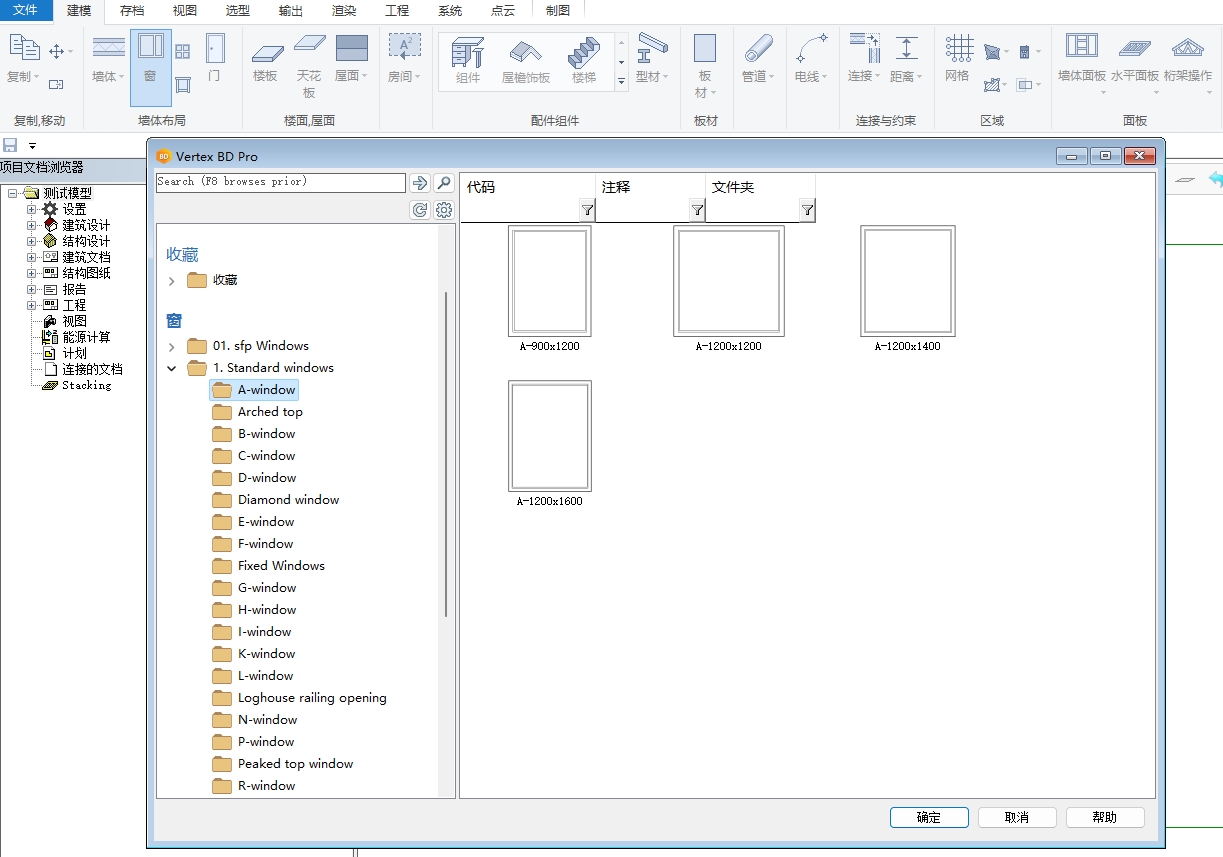This screenshot has height=857, width=1223.
Task: Select the A-1200x1200 window thumbnail
Action: 729,281
